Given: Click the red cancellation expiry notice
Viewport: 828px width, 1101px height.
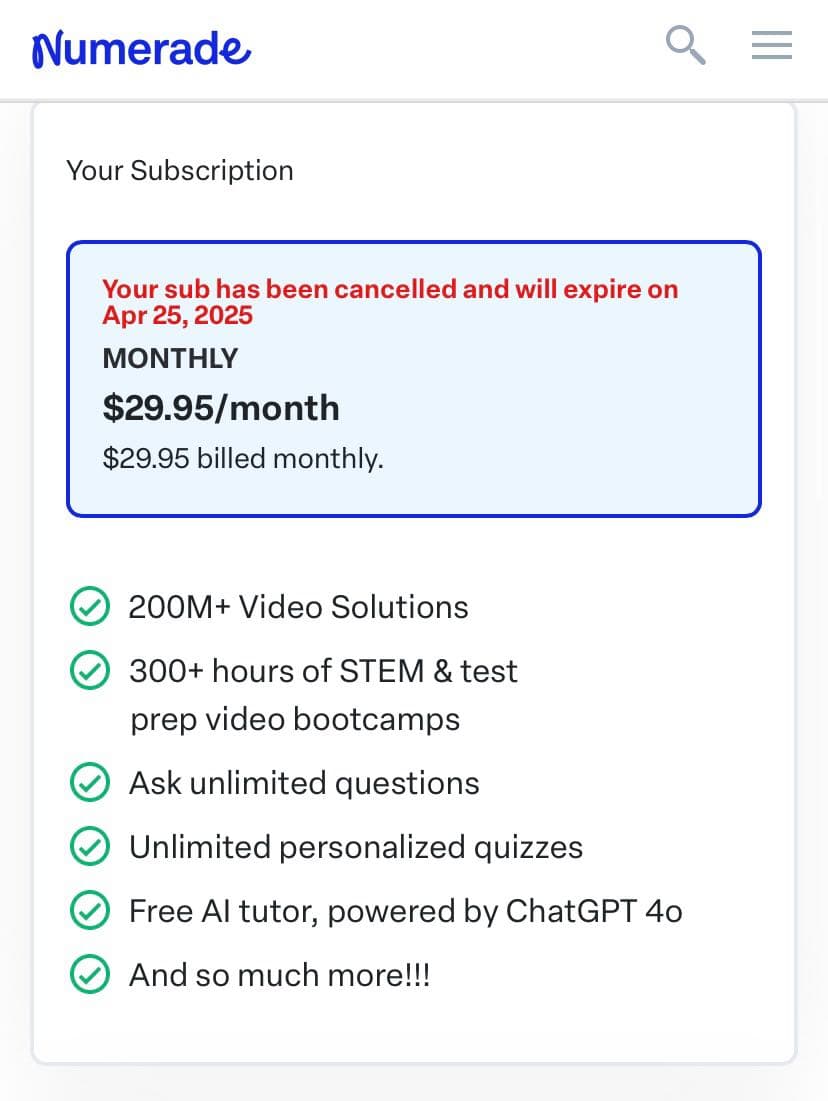Looking at the screenshot, I should [390, 302].
